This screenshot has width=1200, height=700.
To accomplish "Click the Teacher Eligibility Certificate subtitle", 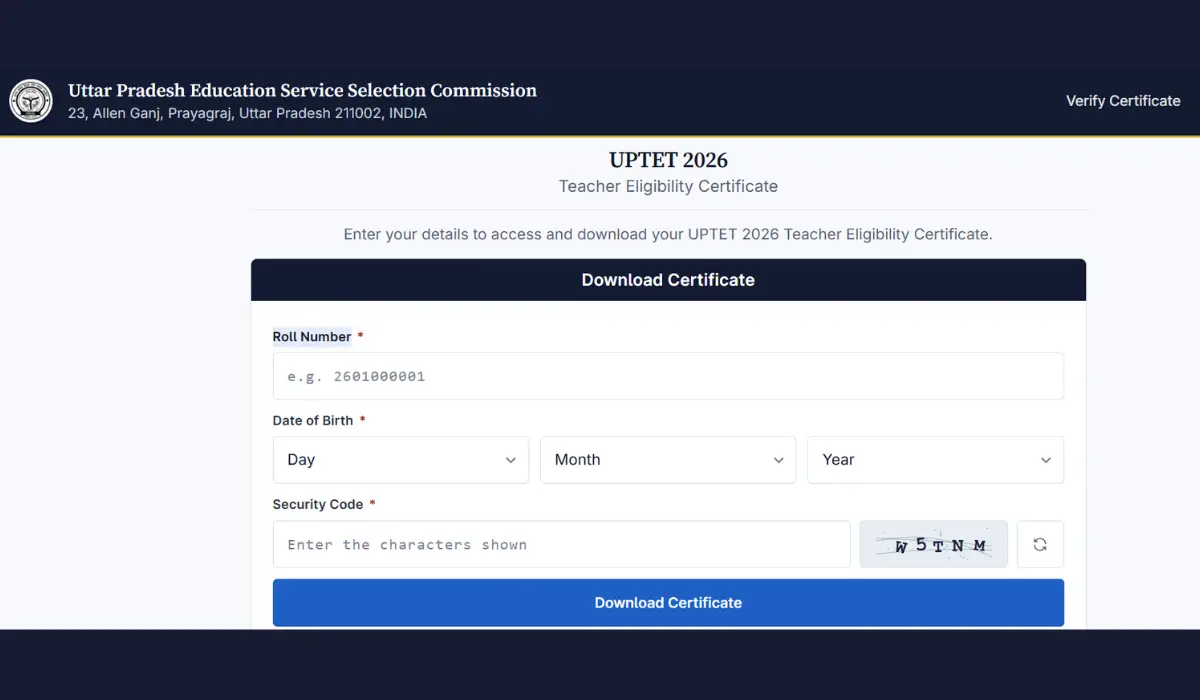I will pos(668,186).
